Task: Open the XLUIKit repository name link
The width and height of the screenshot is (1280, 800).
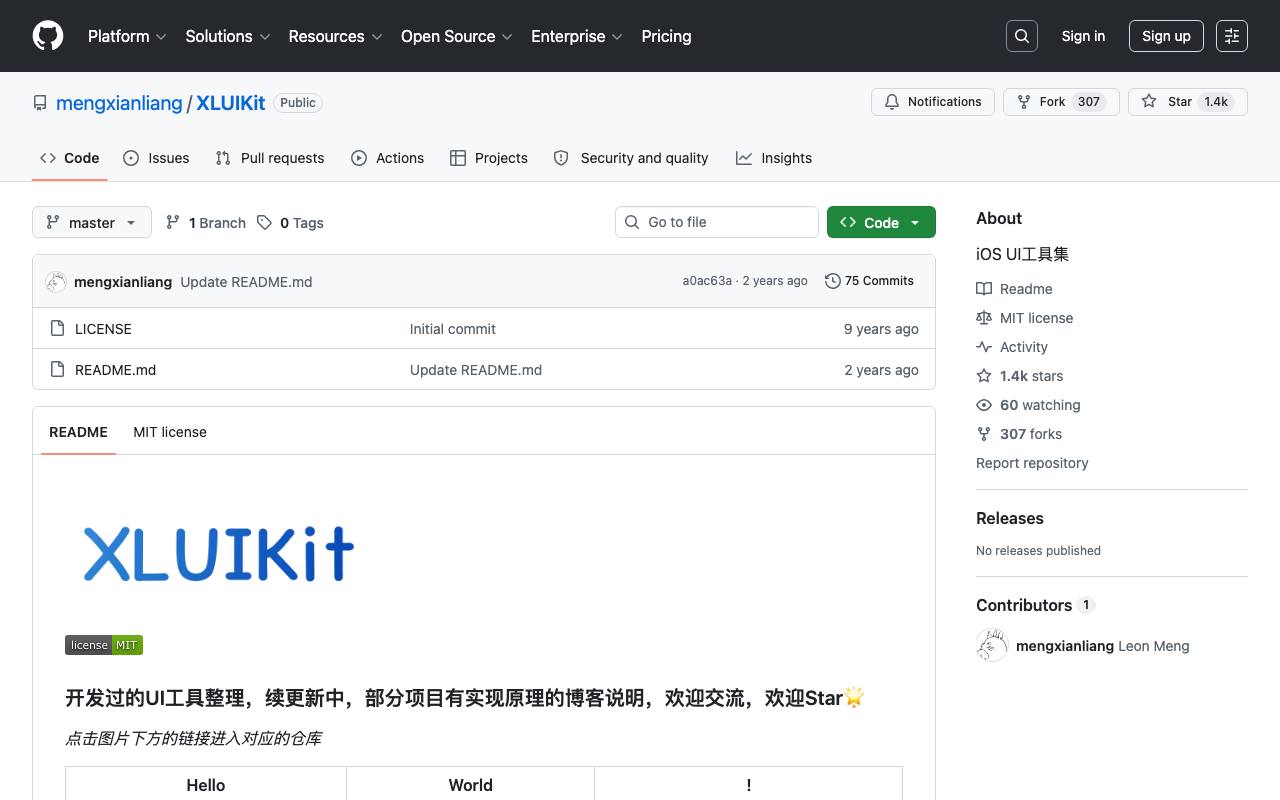Action: (x=230, y=103)
